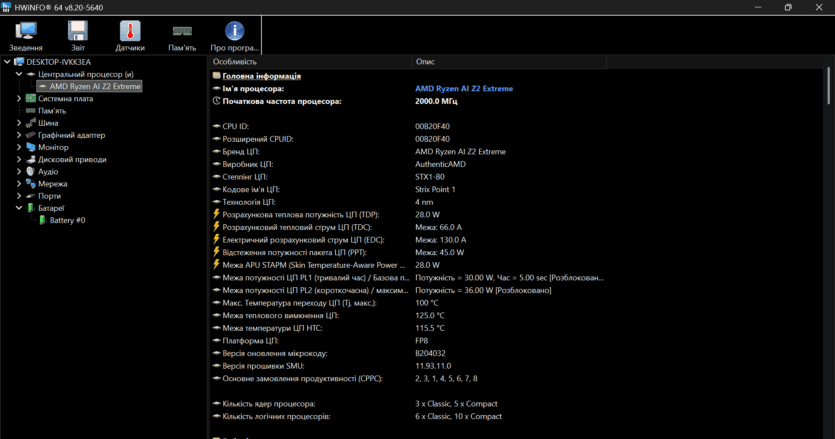
Task: Select AMD Ryzen AI Z2 Extreme tree item
Action: [95, 86]
